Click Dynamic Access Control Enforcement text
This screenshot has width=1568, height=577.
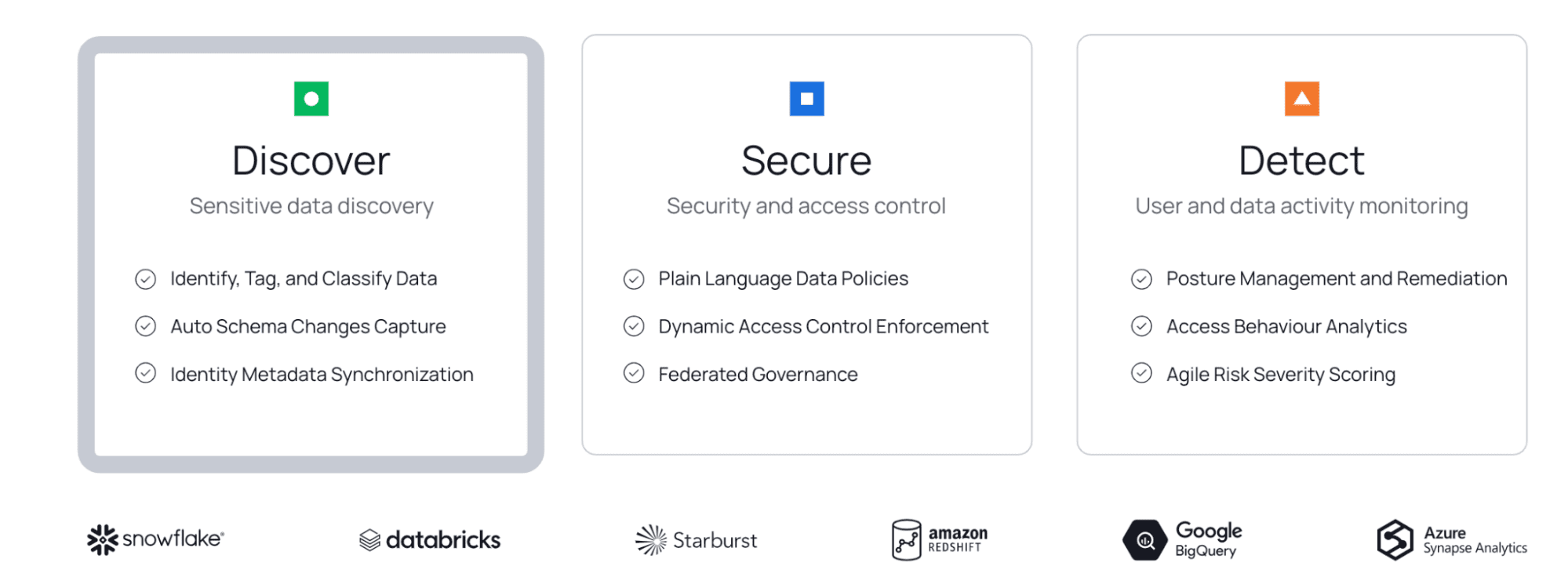(824, 327)
